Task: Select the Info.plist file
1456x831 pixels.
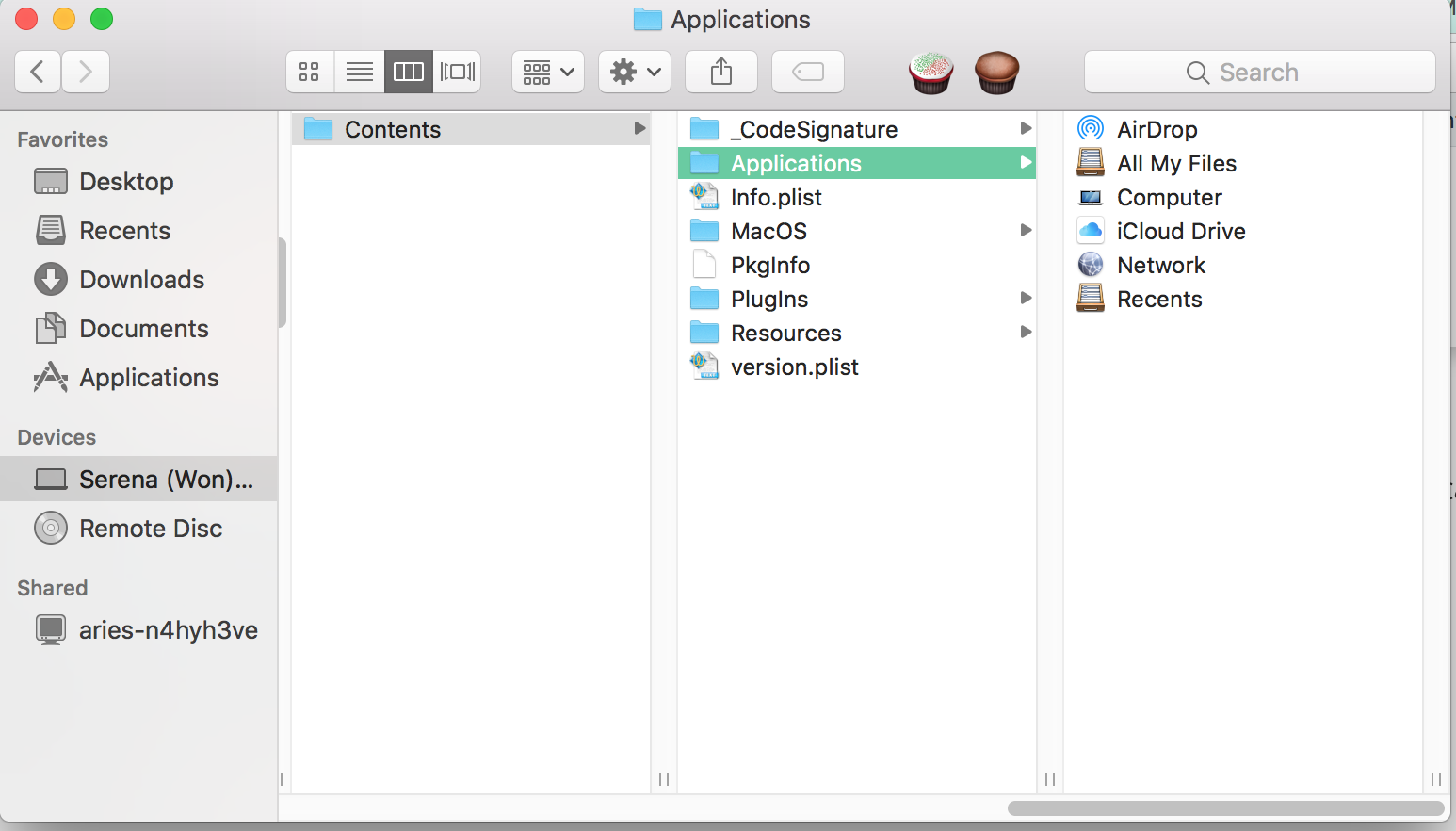Action: click(x=857, y=197)
